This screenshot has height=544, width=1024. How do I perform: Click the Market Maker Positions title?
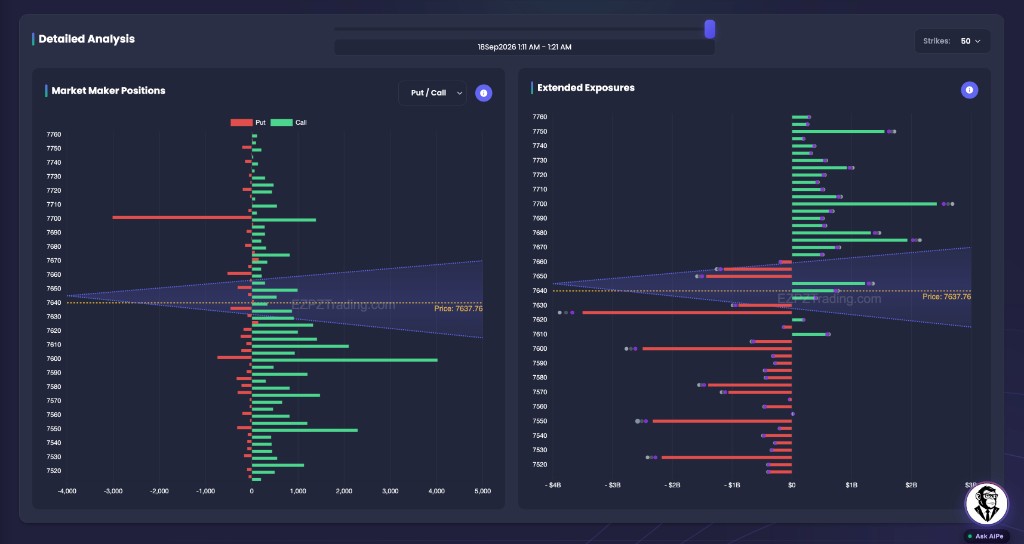pos(108,91)
